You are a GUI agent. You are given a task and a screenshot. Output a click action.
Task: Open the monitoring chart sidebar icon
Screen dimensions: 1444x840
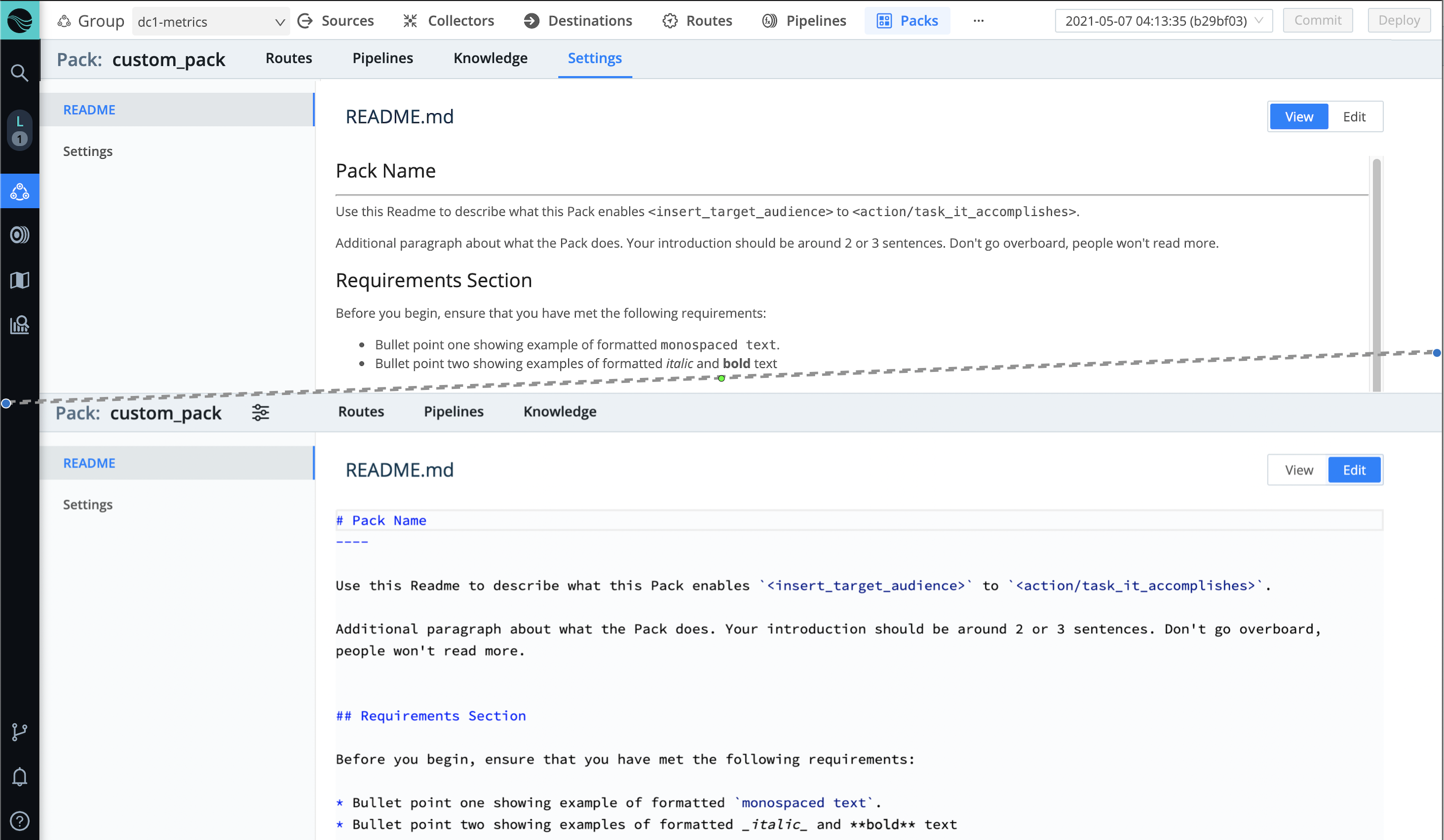(20, 325)
